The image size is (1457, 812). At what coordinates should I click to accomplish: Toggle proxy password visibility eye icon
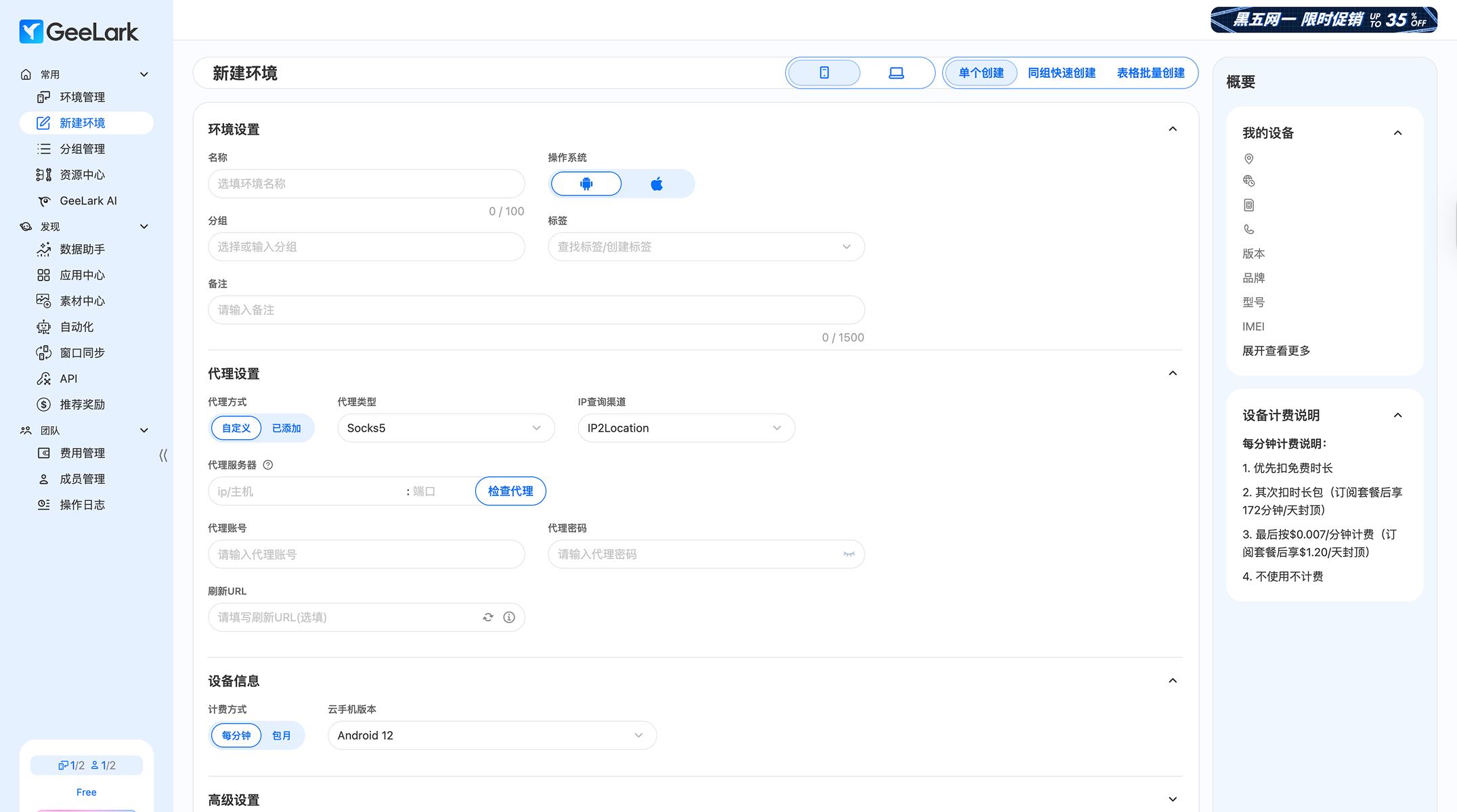pos(848,554)
